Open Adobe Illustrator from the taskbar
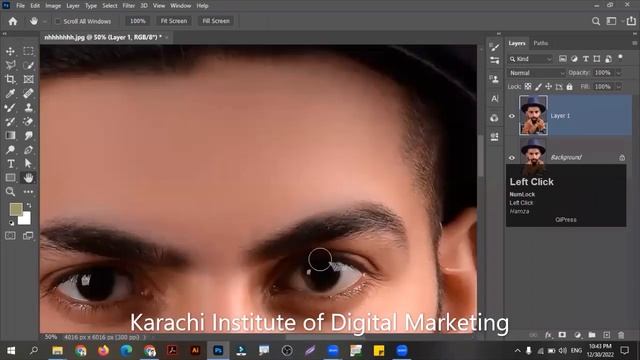The image size is (640, 360). [195, 351]
